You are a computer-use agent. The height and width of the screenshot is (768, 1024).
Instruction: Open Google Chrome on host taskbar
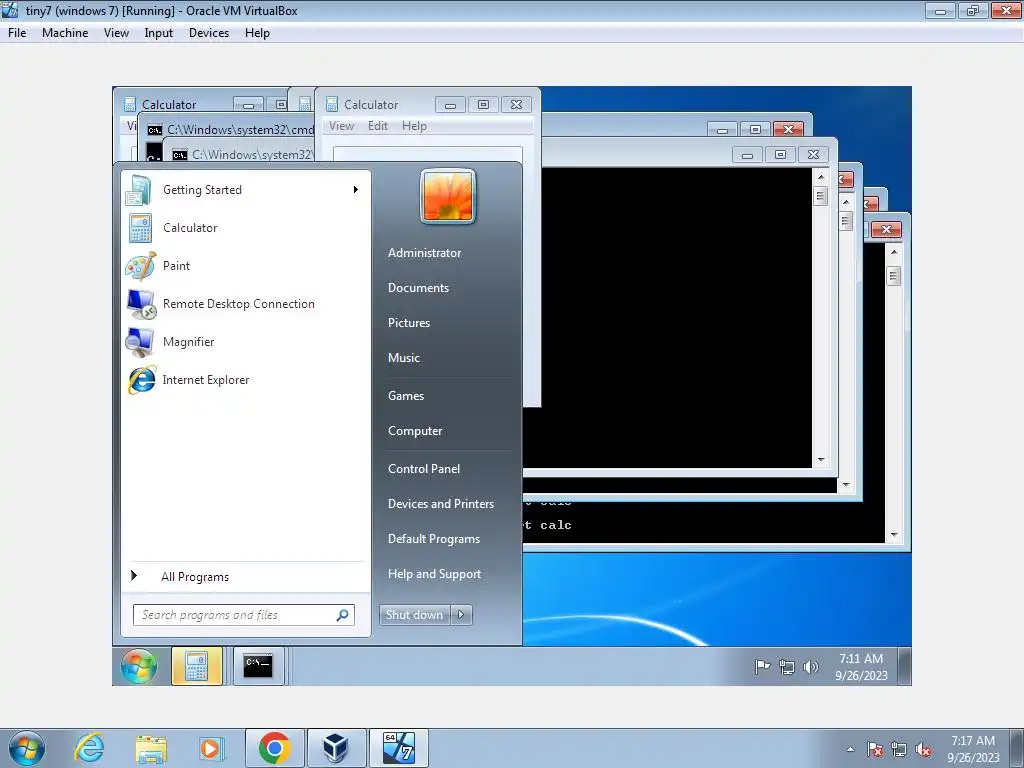pos(274,748)
